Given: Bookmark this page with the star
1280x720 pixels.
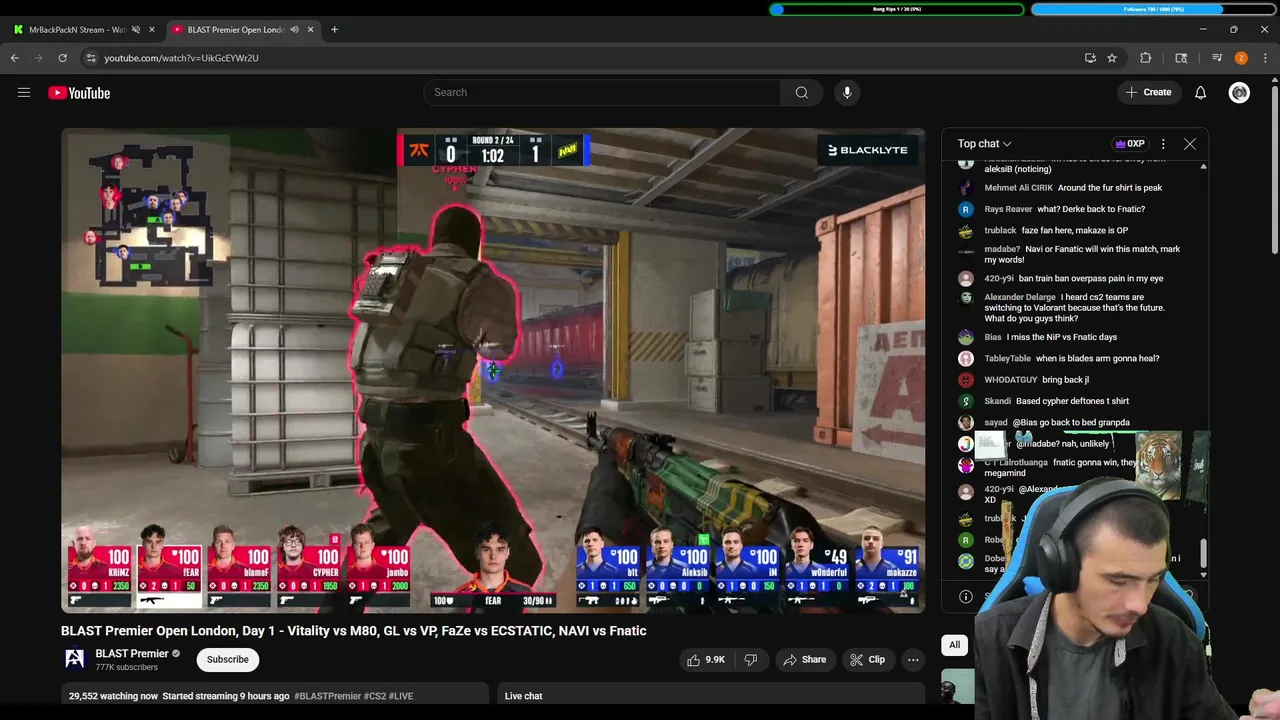Looking at the screenshot, I should (1112, 58).
